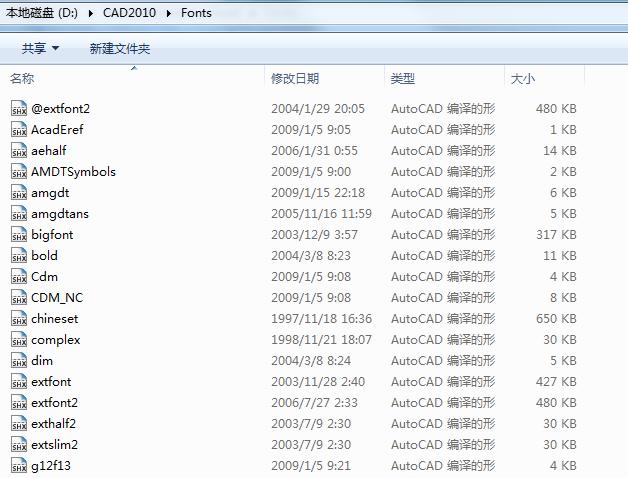This screenshot has height=478, width=628.
Task: Select file name dim
Action: [x=42, y=361]
